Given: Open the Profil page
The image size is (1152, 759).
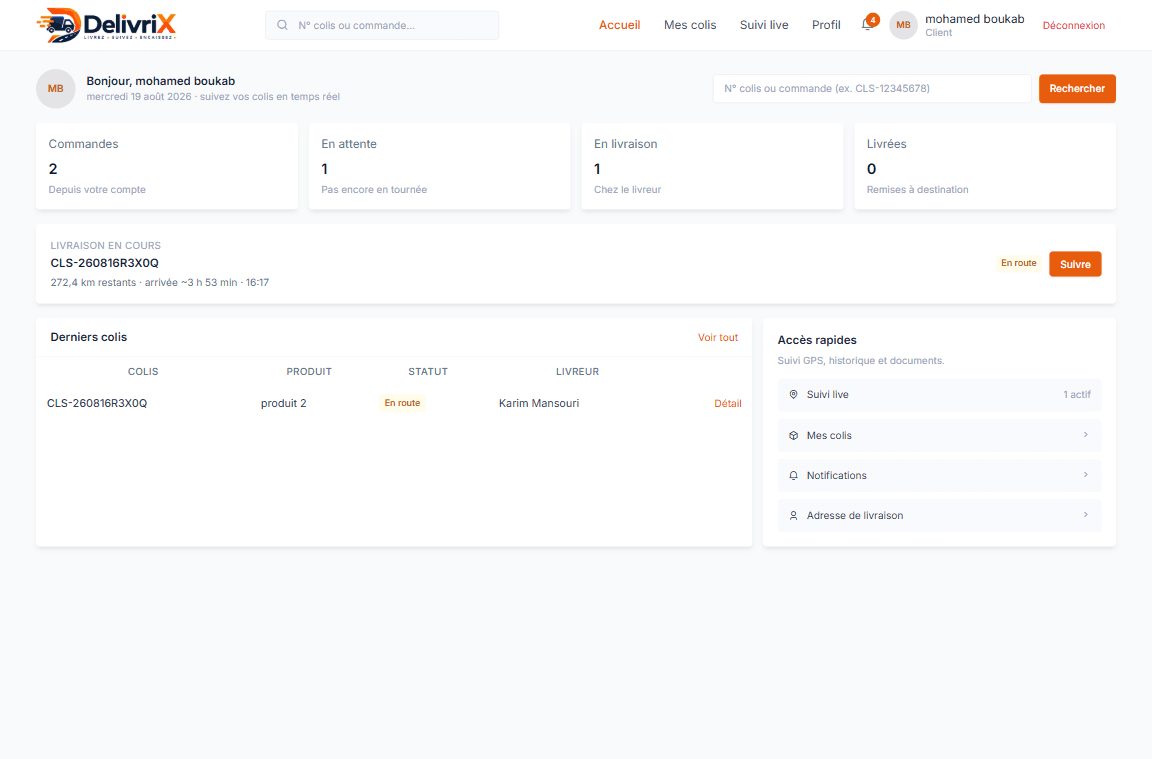Looking at the screenshot, I should coord(826,25).
